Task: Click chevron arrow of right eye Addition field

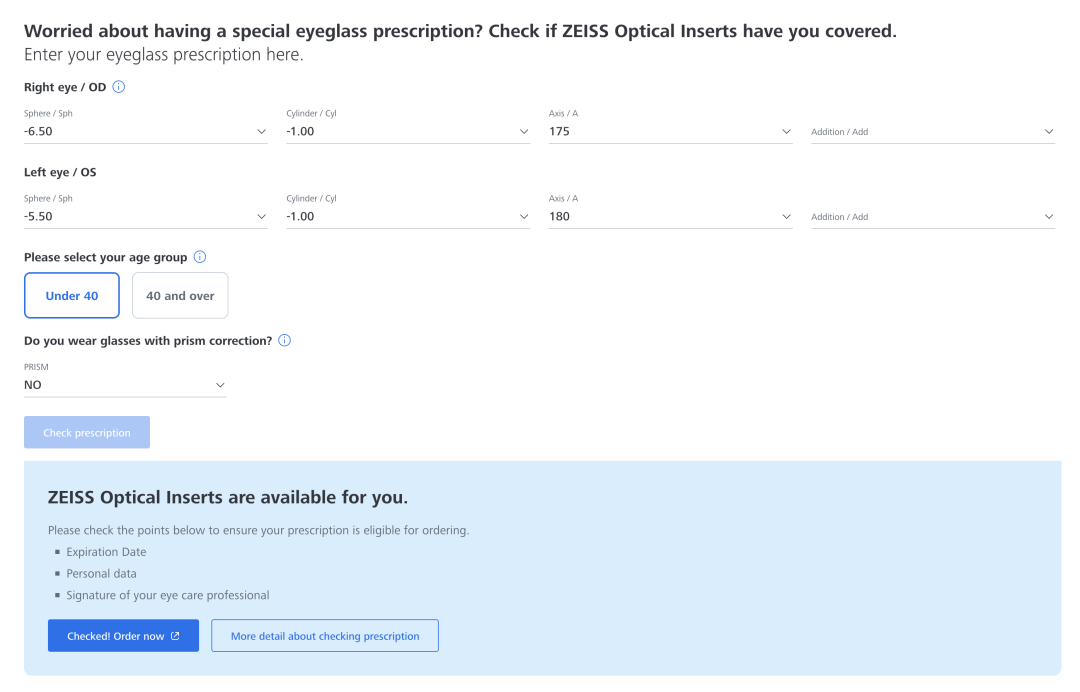Action: 1048,131
